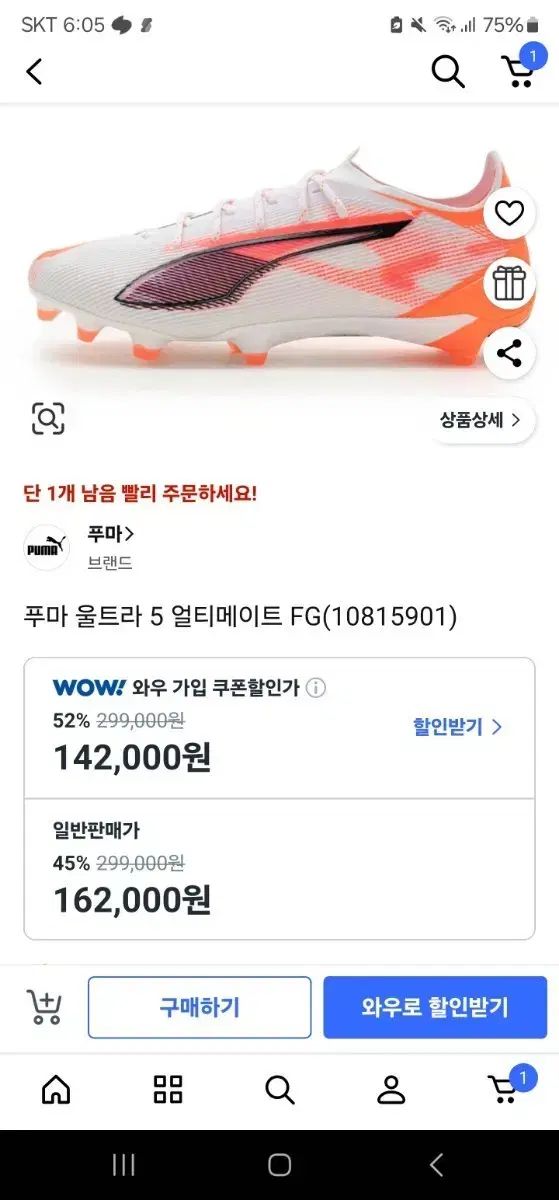This screenshot has width=559, height=1200.
Task: Open my account profile tab
Action: click(x=391, y=1089)
